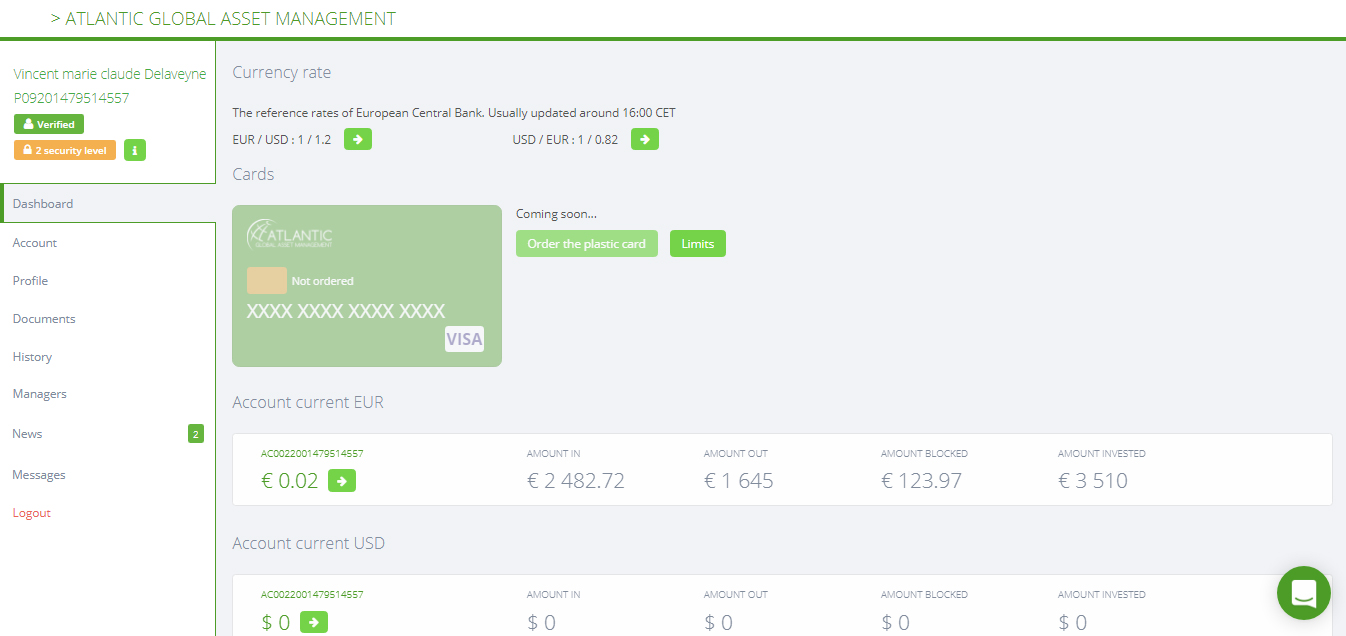Click the News unread count badge
Image resolution: width=1346 pixels, height=636 pixels.
click(x=196, y=434)
